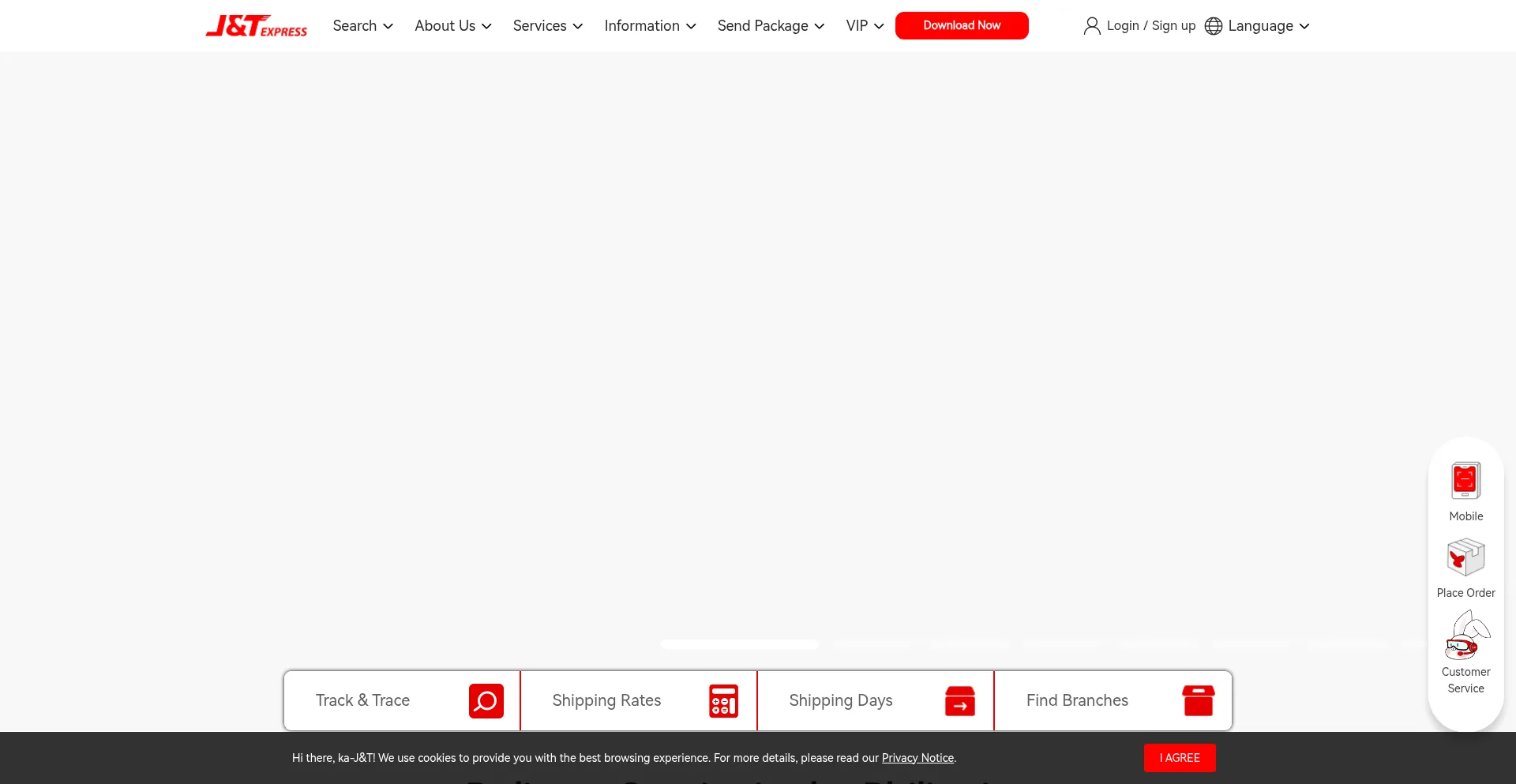1516x784 pixels.
Task: Open Customer Service mascot icon
Action: click(1465, 636)
